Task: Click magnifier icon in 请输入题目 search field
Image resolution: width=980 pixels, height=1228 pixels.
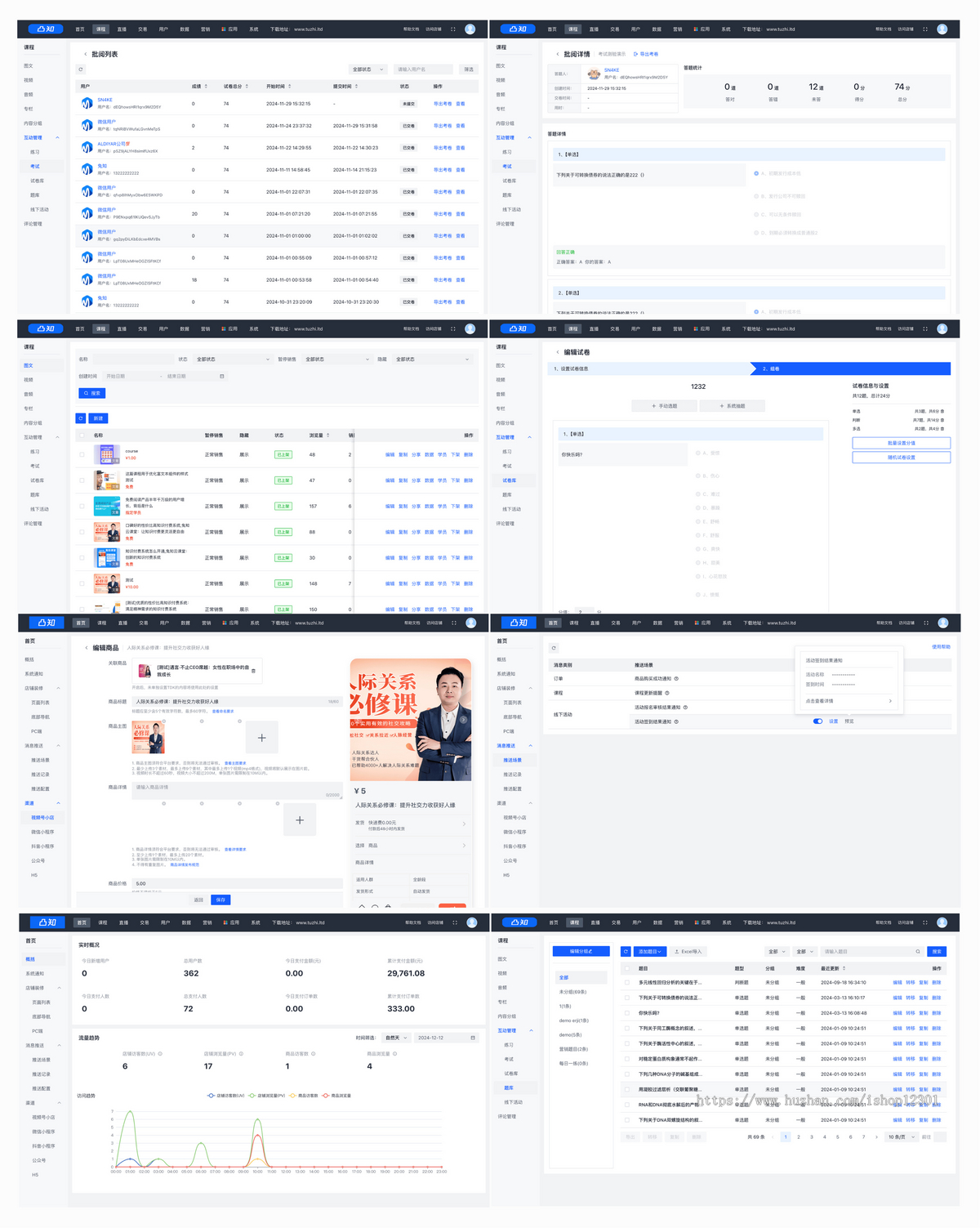Action: pos(917,952)
